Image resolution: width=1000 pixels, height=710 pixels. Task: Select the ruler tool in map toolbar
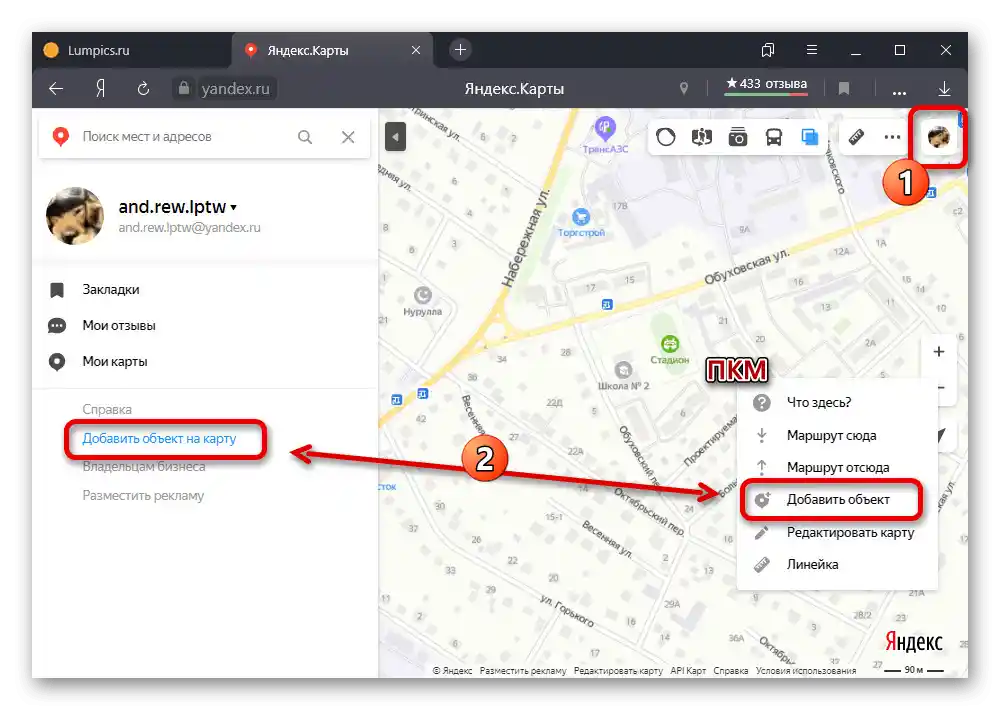[x=856, y=137]
